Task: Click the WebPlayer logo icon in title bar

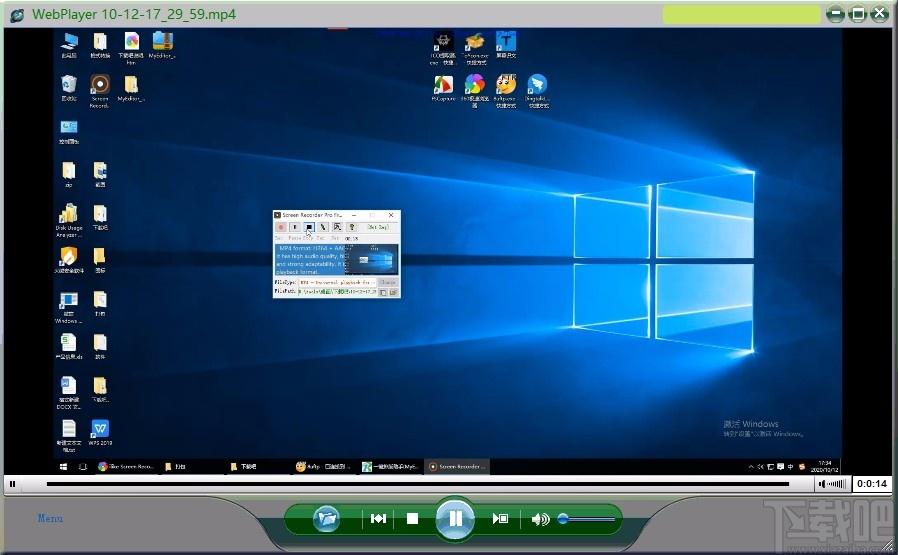Action: 17,14
